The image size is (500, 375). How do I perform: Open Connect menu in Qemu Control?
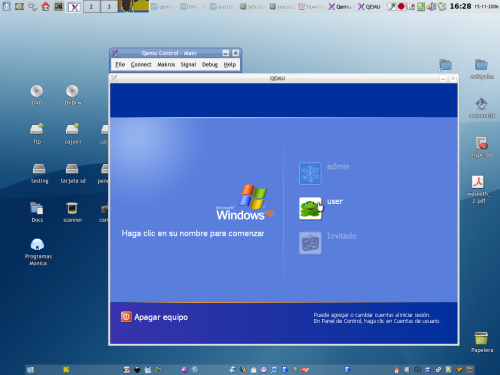pyautogui.click(x=141, y=64)
